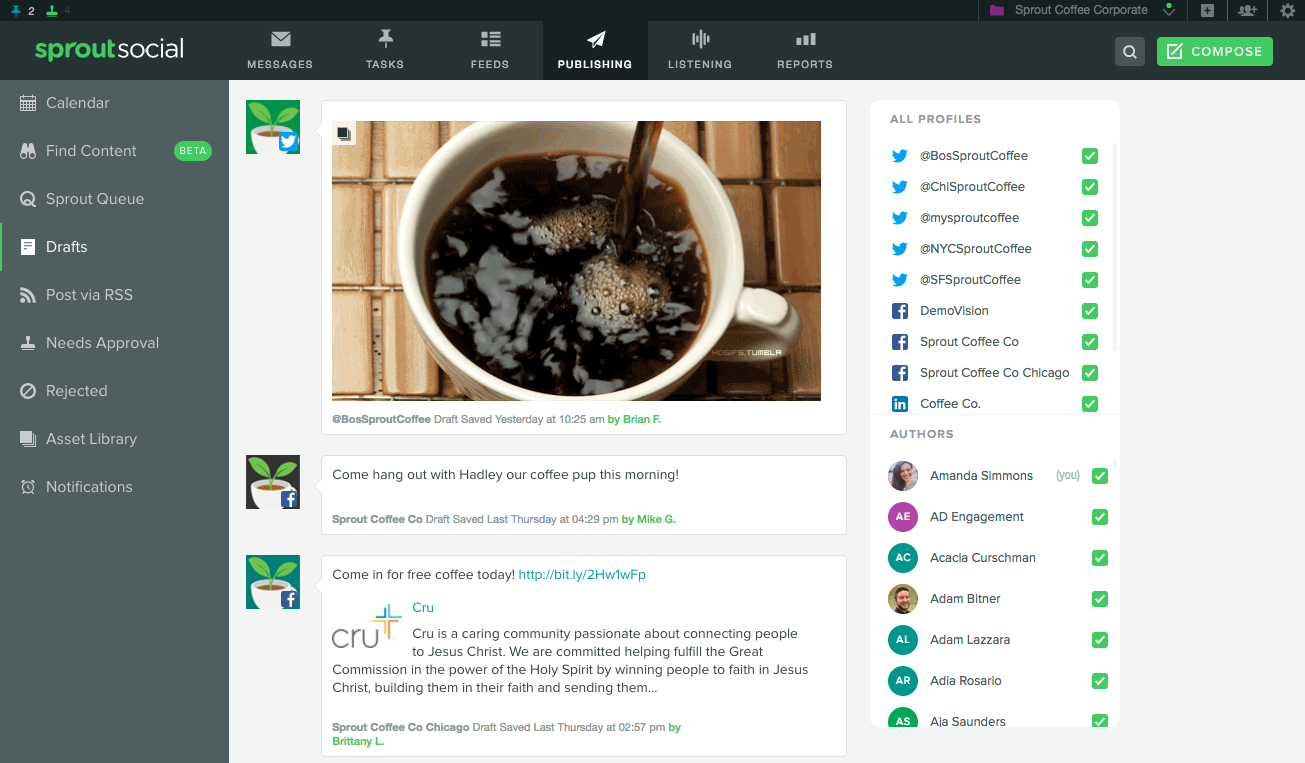Click the AC avatar for Acacia Curschman
The width and height of the screenshot is (1305, 763).
tap(903, 558)
